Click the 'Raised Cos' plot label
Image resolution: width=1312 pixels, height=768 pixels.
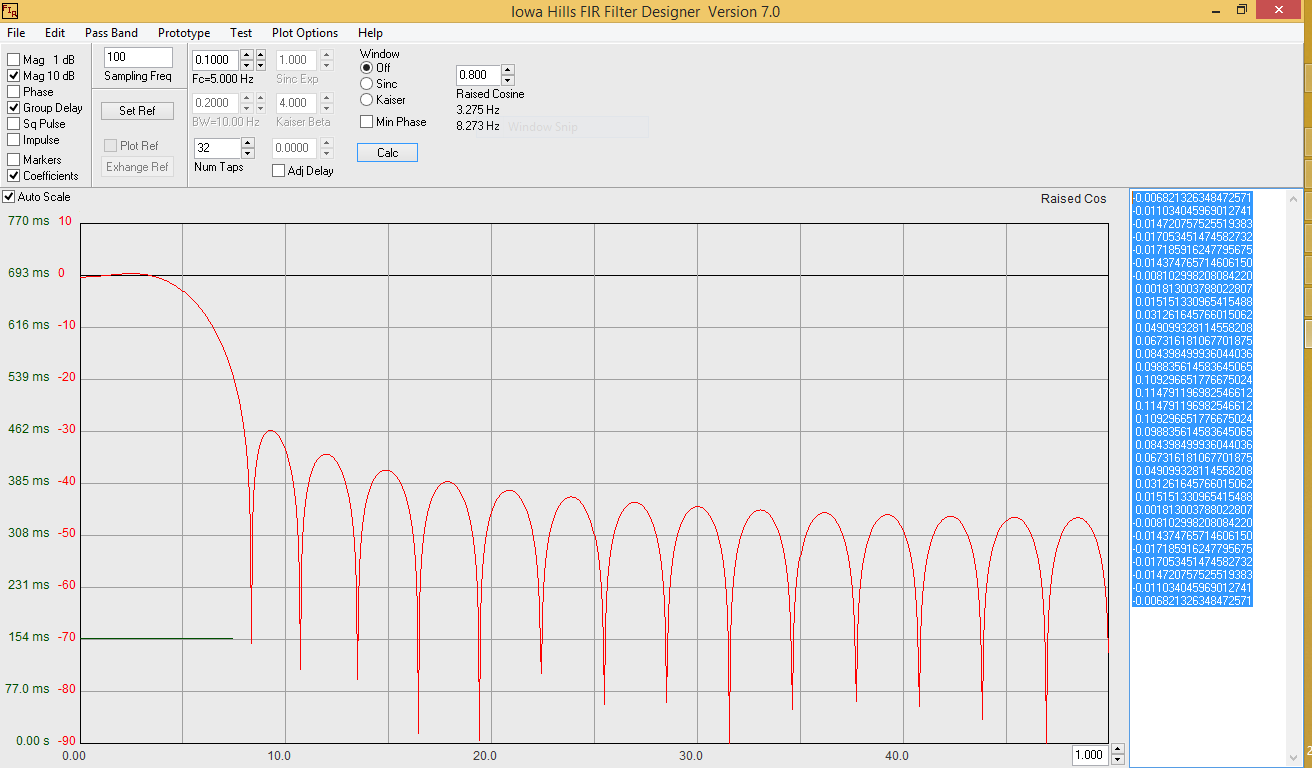click(1074, 199)
